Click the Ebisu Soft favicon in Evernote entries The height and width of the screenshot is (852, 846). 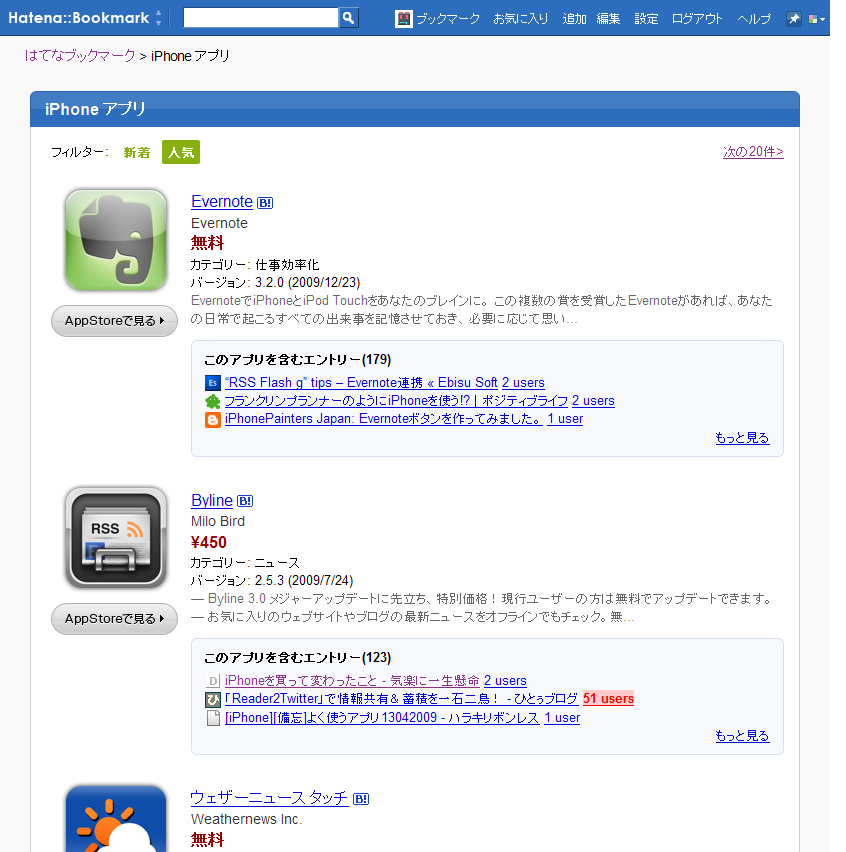pyautogui.click(x=212, y=383)
